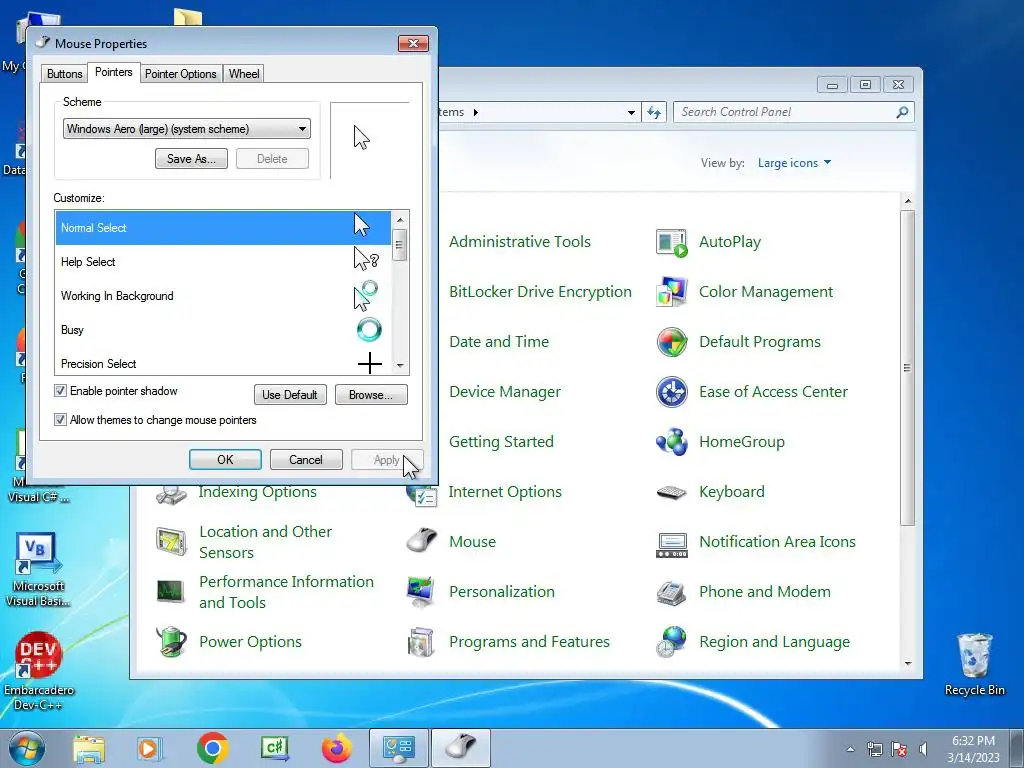Open the Administrative Tools link
This screenshot has width=1024, height=768.
[520, 242]
